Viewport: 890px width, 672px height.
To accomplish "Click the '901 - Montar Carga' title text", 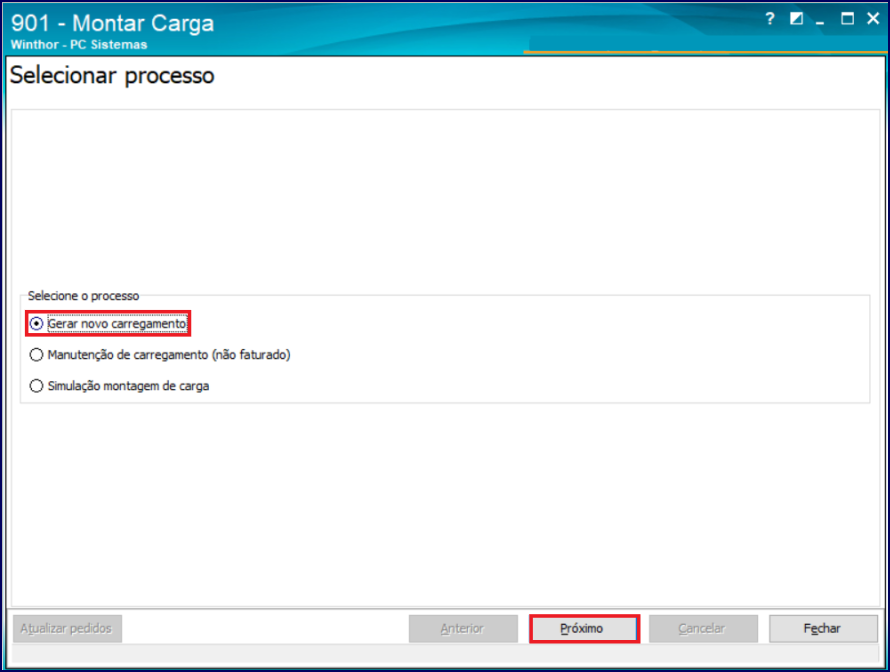I will click(x=112, y=23).
